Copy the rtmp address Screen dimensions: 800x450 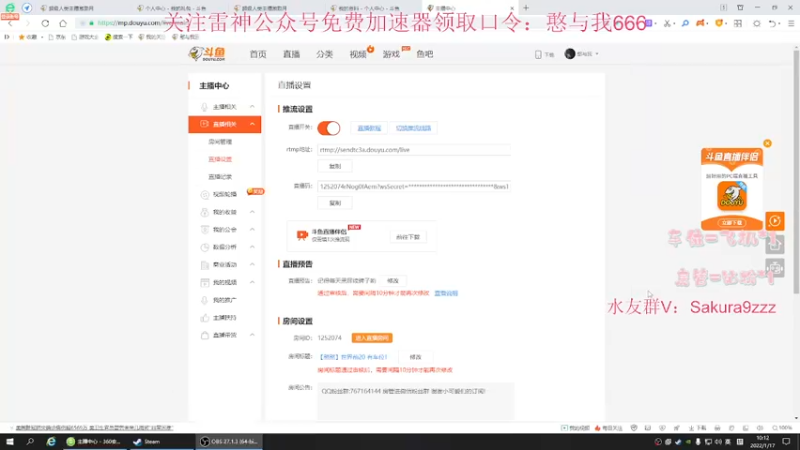click(x=335, y=166)
